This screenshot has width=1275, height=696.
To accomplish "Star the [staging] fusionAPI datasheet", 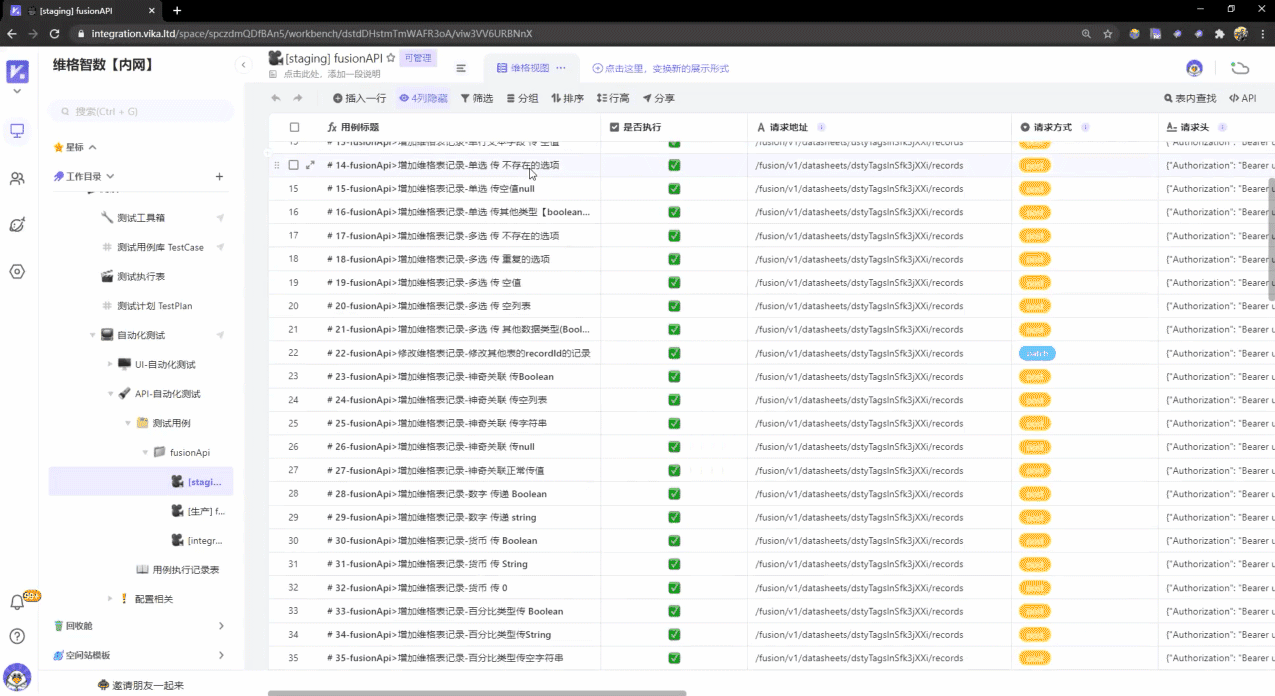I will (391, 58).
